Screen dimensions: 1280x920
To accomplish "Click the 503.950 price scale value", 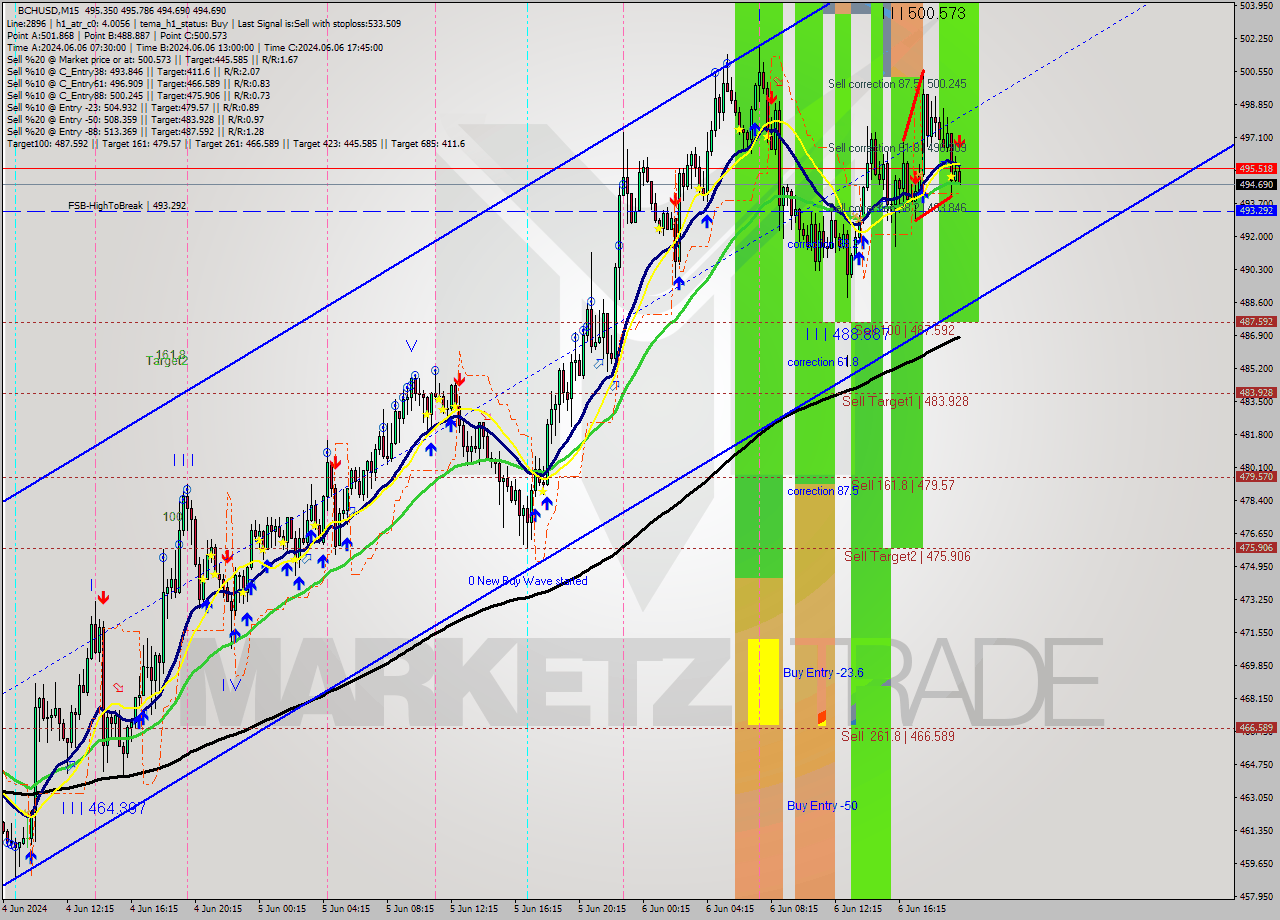I will (x=1256, y=6).
